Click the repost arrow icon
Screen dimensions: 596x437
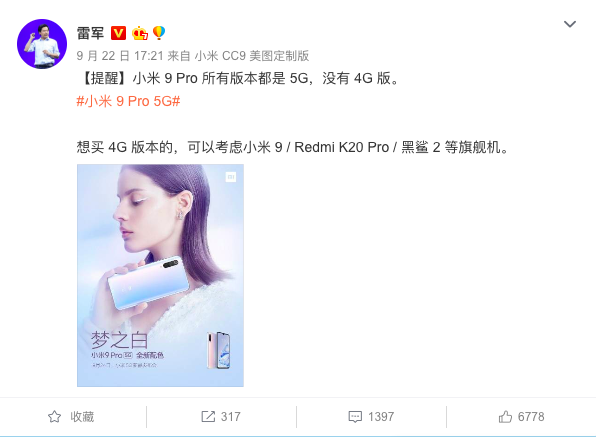point(208,416)
